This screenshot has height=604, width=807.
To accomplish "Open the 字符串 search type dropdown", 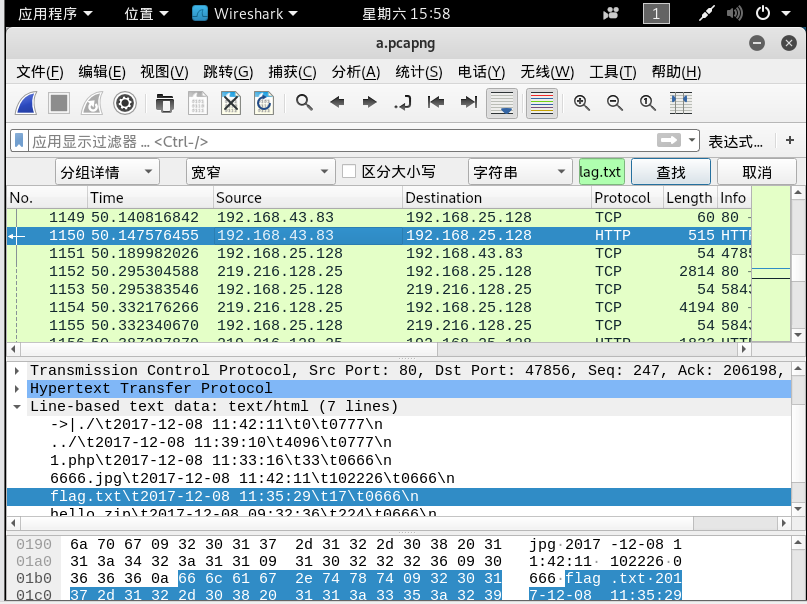I will point(520,171).
